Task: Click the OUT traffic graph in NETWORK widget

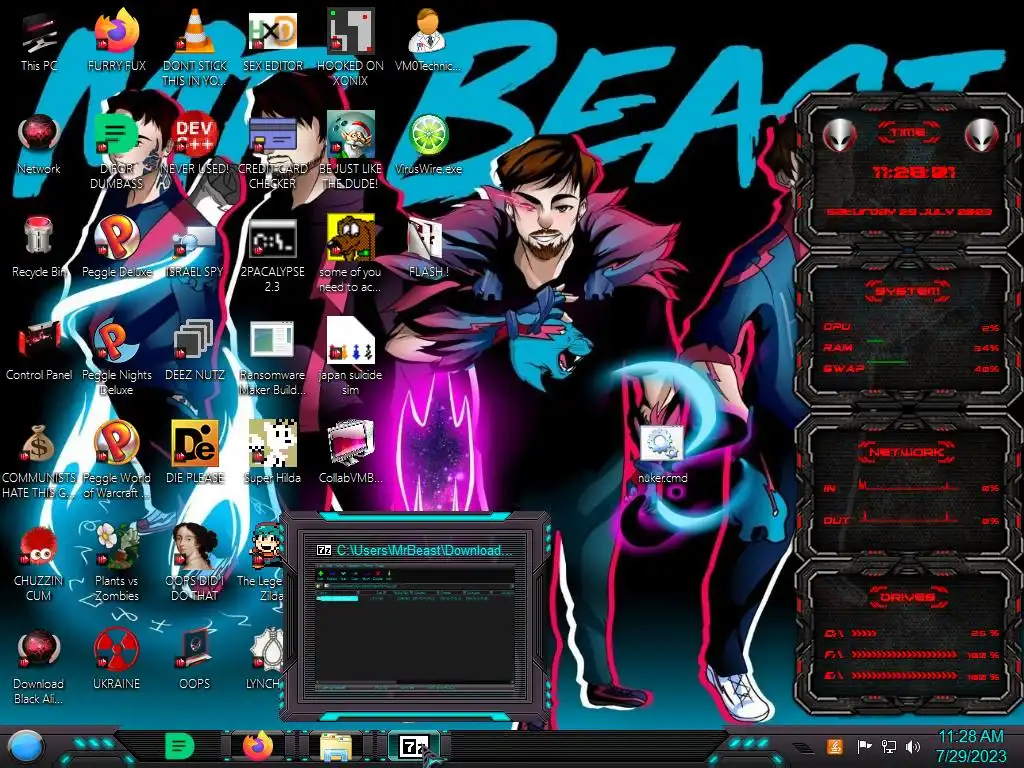Action: [x=909, y=517]
